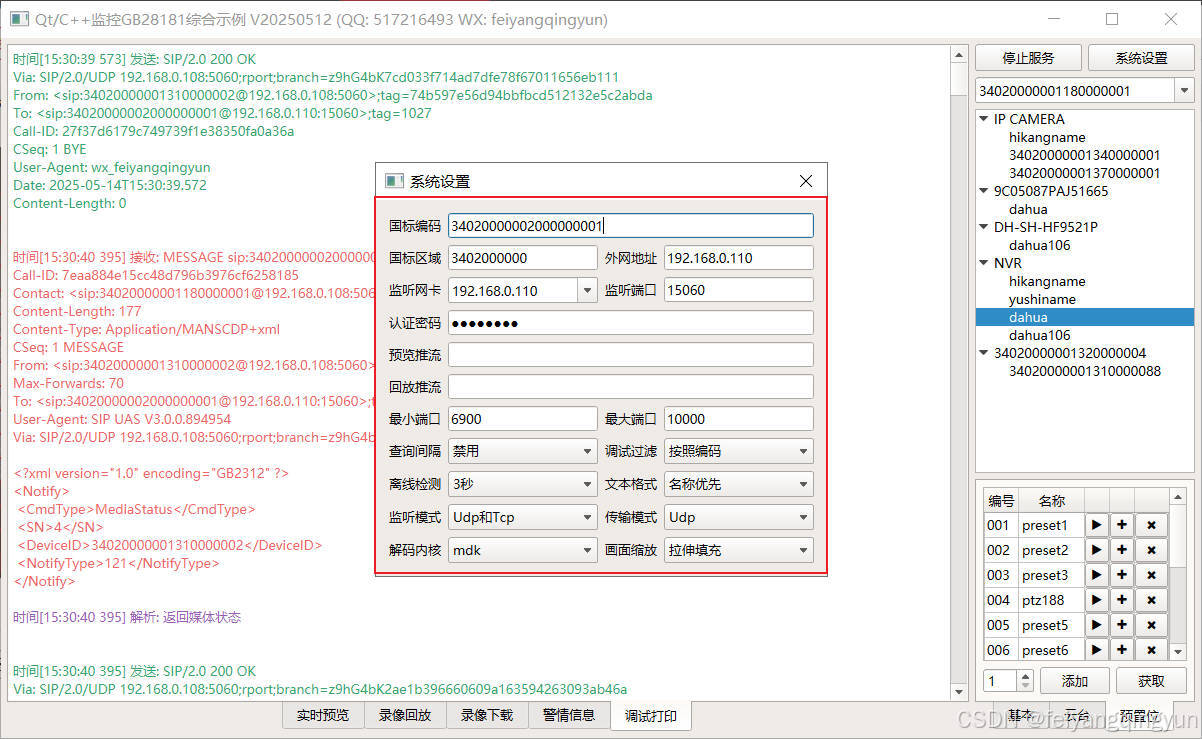Click the 获取 presets button
Screen dimensions: 1202x739
tap(1152, 681)
